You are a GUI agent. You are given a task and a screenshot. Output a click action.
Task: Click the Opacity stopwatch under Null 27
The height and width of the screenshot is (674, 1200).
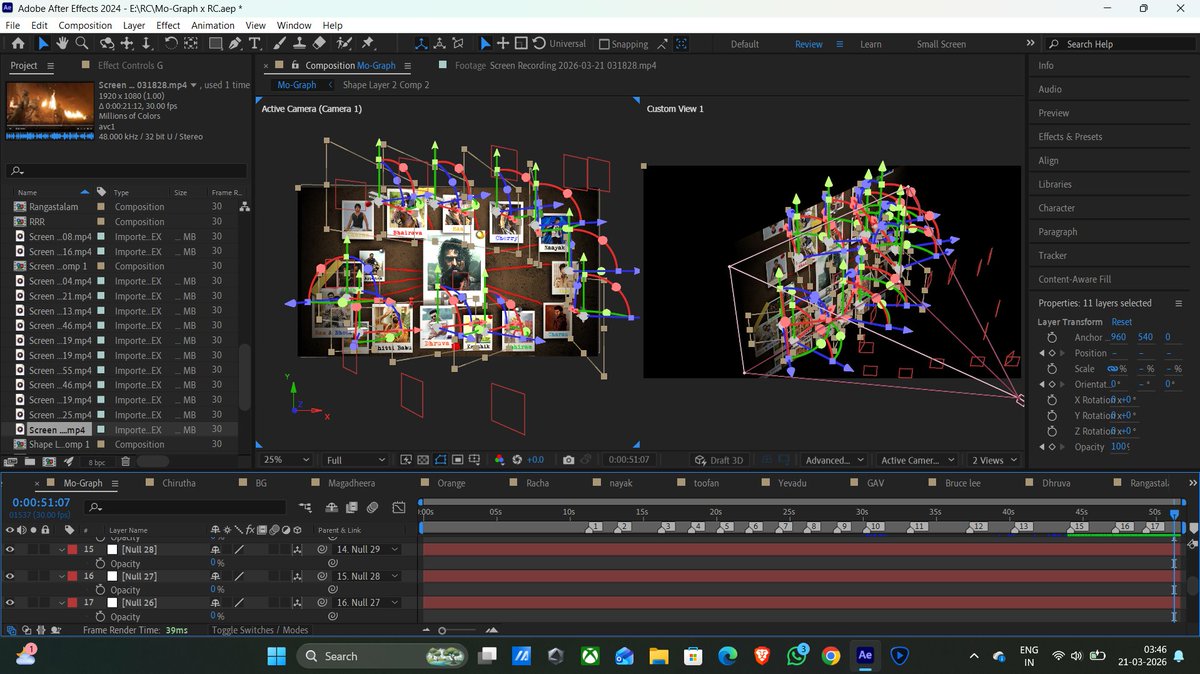100,590
